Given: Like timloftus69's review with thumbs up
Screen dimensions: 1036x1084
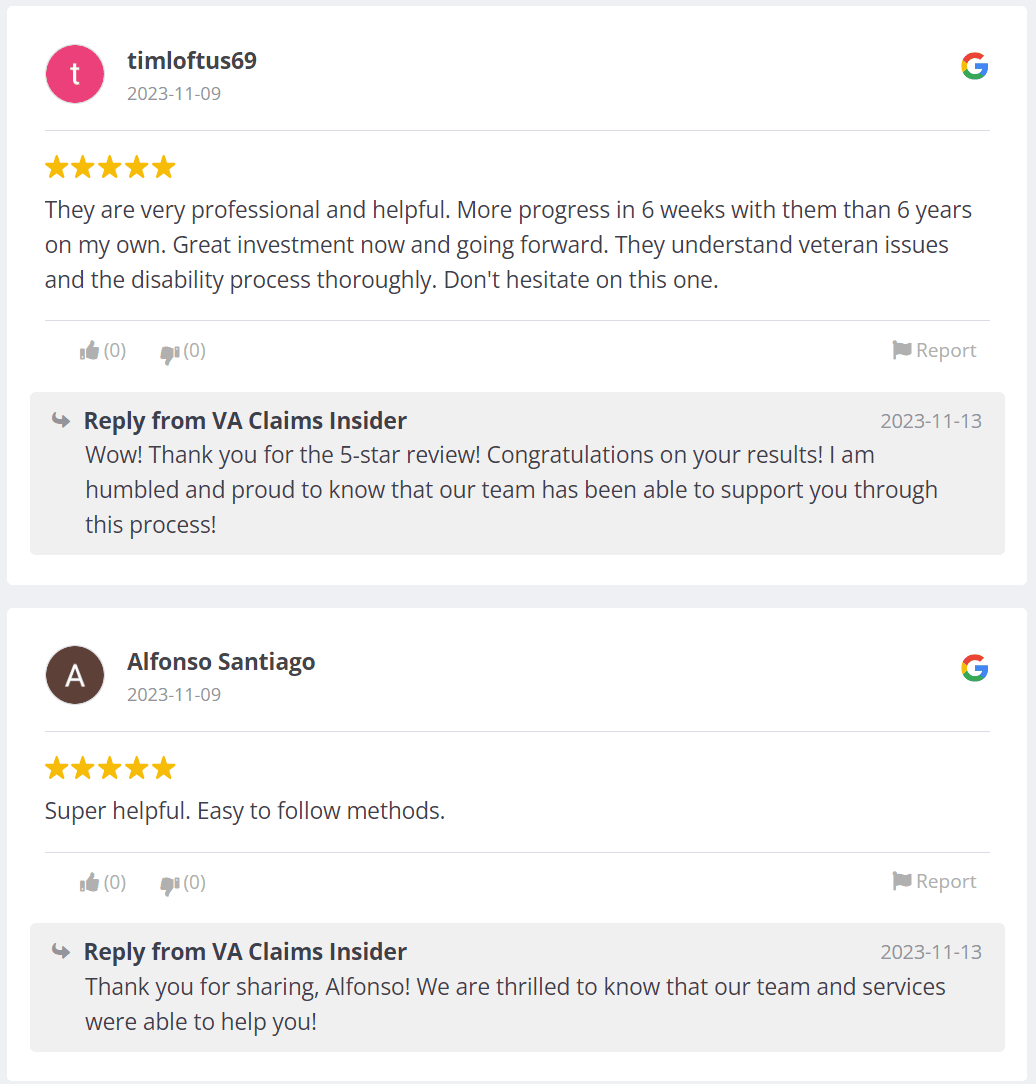Looking at the screenshot, I should coord(91,350).
